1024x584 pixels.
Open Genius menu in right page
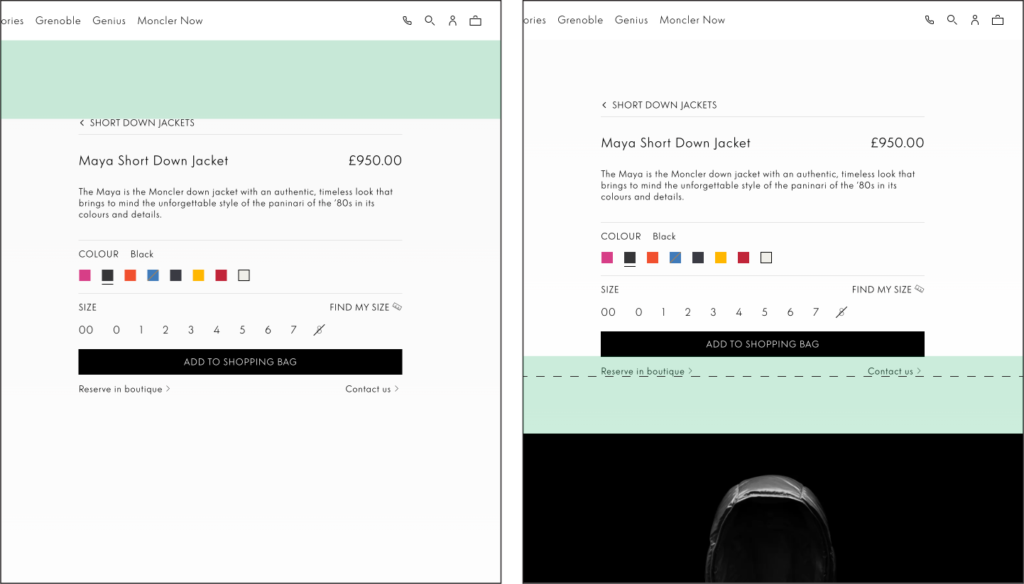631,20
